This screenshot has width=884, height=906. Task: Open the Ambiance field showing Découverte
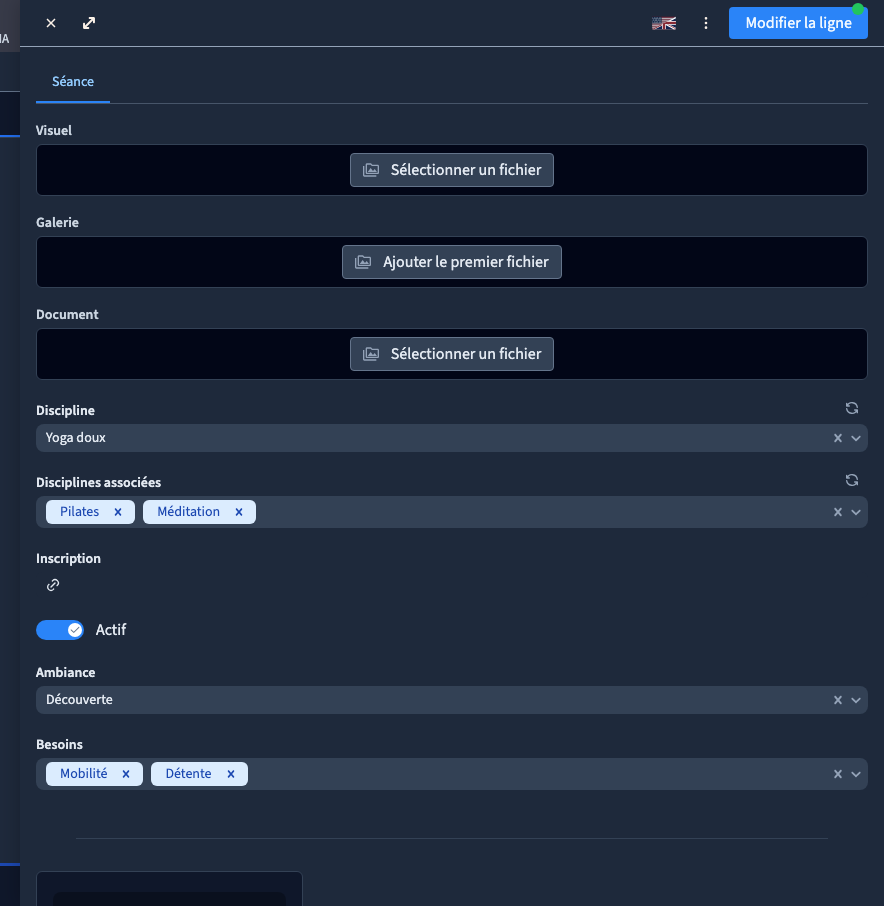pyautogui.click(x=452, y=700)
